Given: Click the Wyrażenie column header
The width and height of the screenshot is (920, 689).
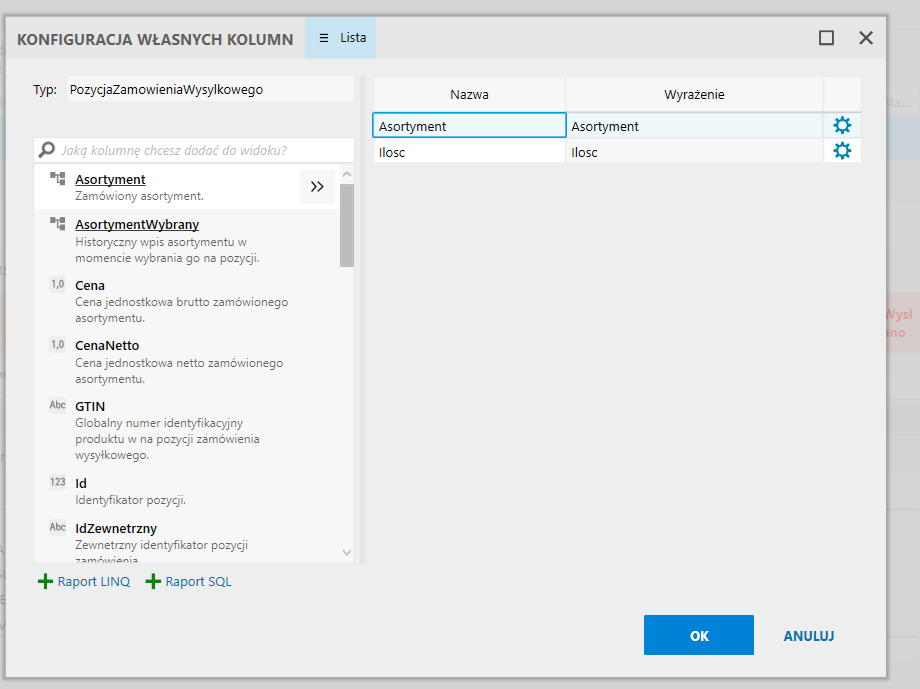Looking at the screenshot, I should (694, 94).
